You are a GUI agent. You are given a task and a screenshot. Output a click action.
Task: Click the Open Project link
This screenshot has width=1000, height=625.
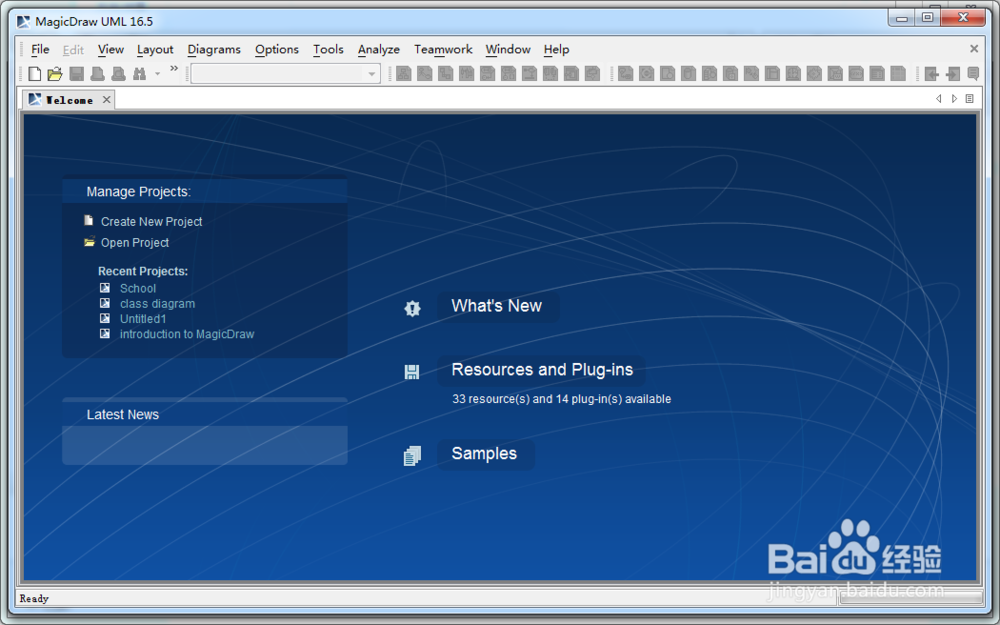135,242
